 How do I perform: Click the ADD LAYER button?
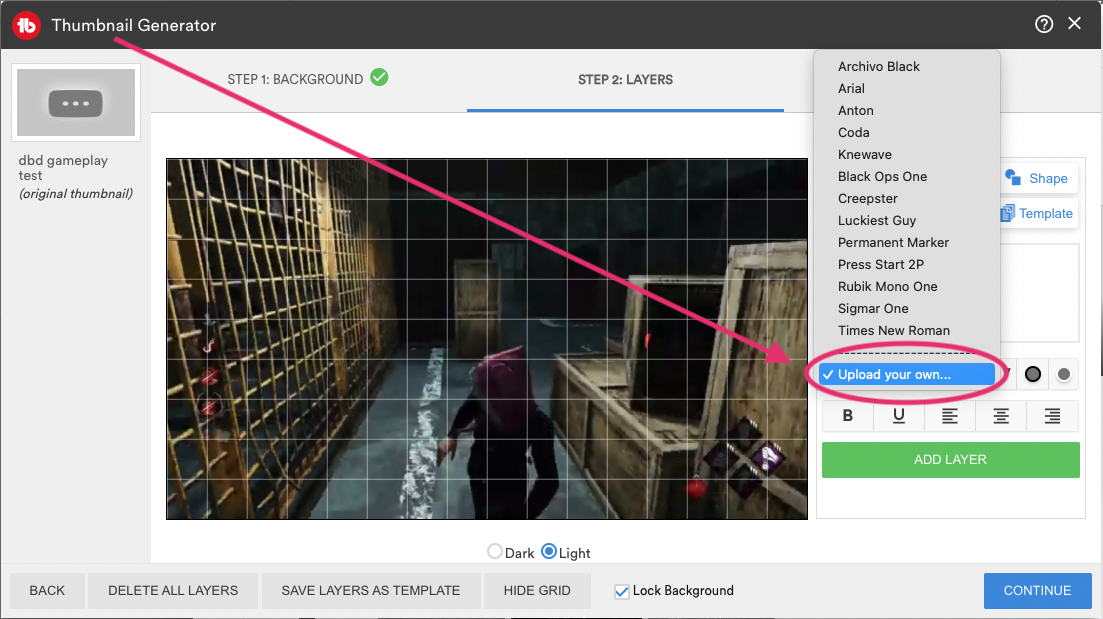(950, 459)
